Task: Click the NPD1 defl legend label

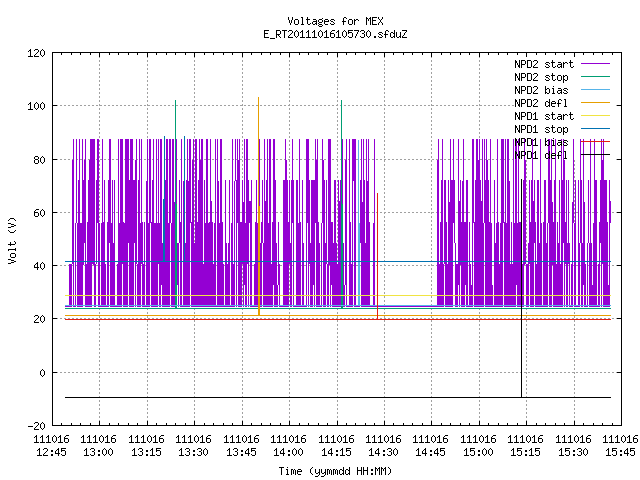Action: (541, 156)
